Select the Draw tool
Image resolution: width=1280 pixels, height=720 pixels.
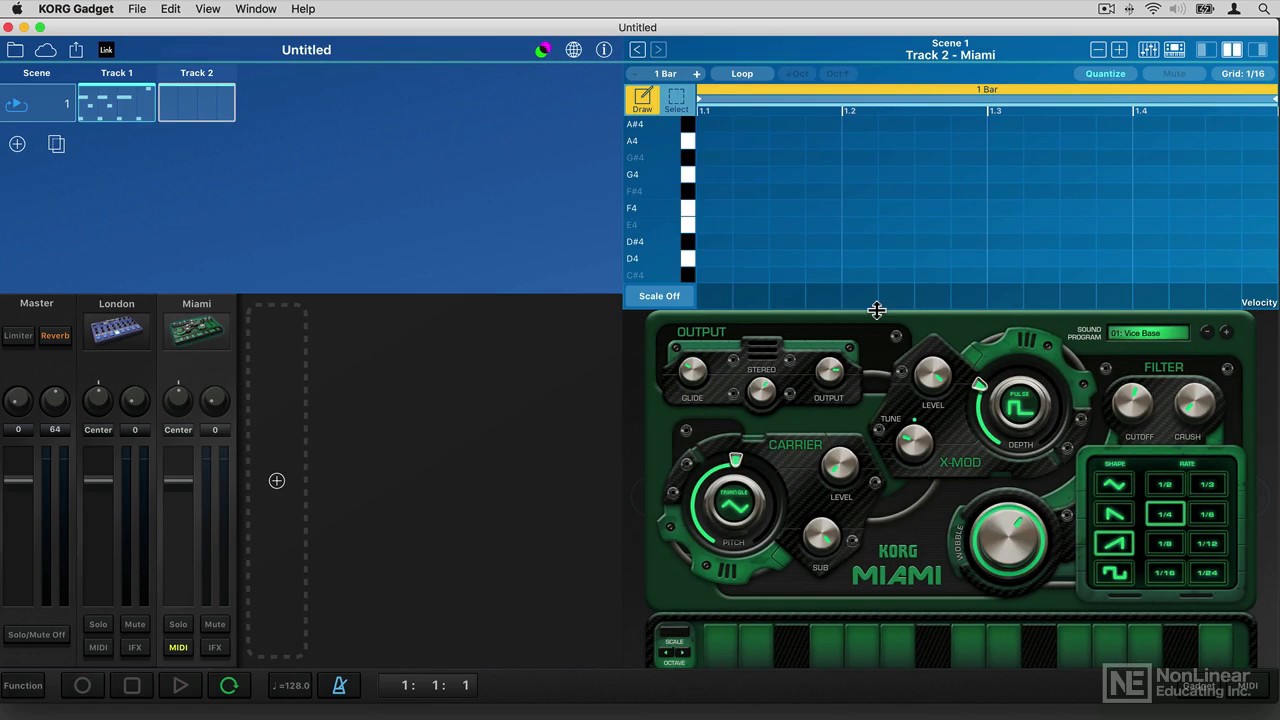[642, 99]
